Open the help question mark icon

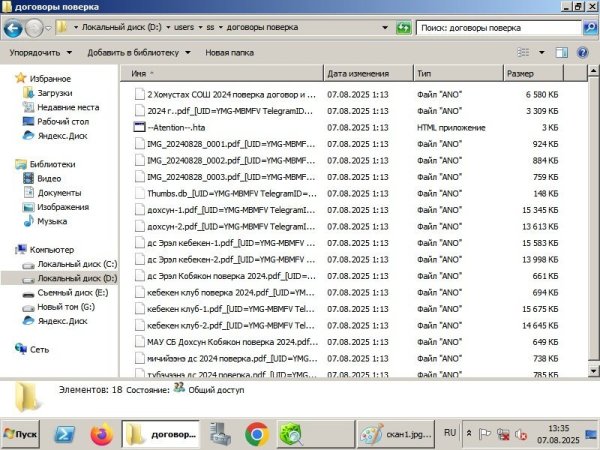coord(587,52)
